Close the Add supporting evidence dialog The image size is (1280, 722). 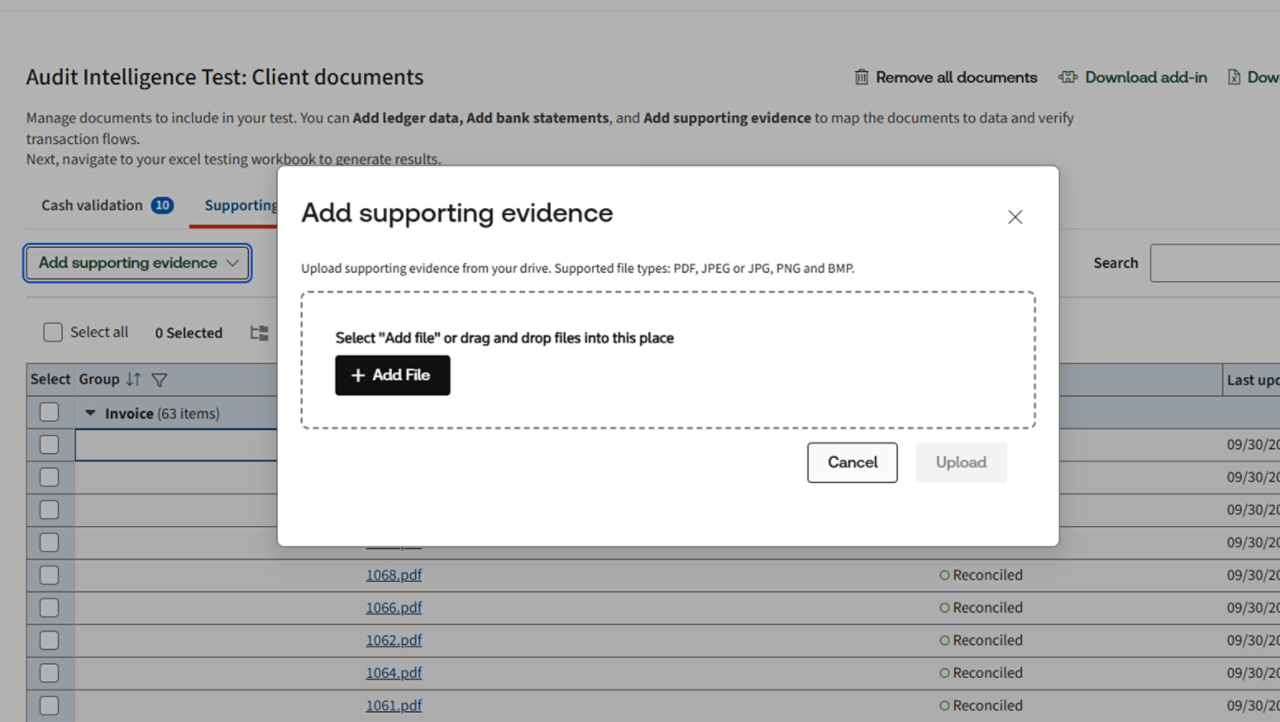tap(1015, 217)
